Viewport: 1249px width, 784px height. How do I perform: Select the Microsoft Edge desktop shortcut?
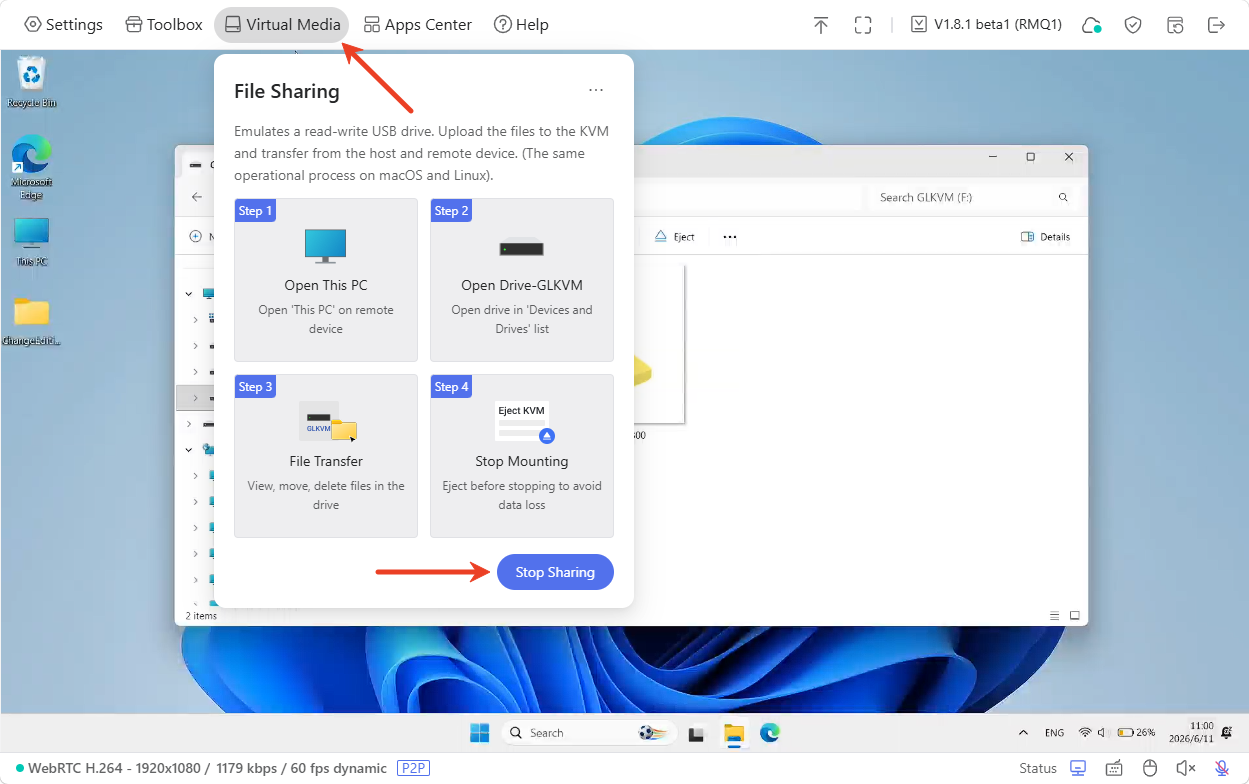pyautogui.click(x=32, y=167)
